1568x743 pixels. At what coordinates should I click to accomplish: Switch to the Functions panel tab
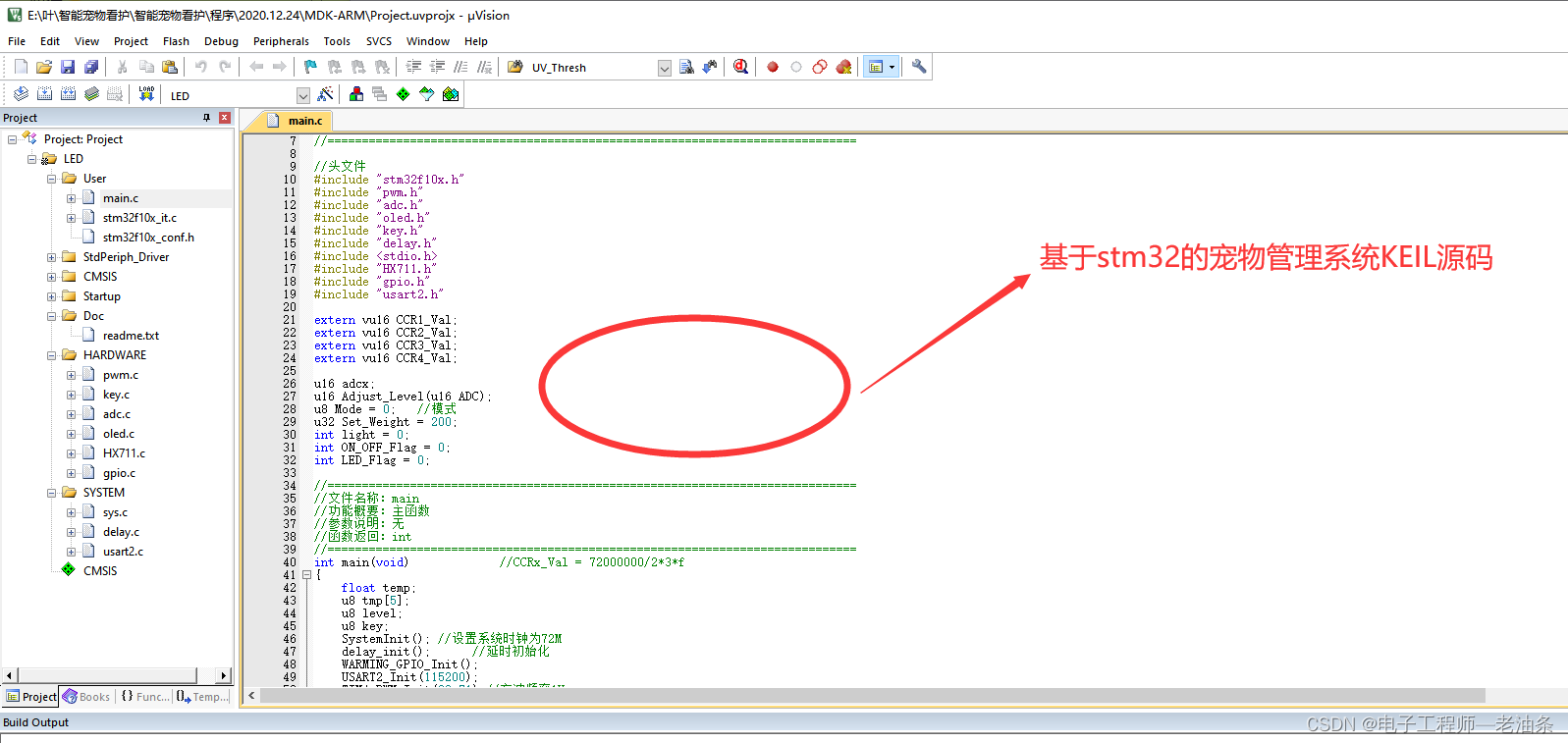tap(144, 697)
